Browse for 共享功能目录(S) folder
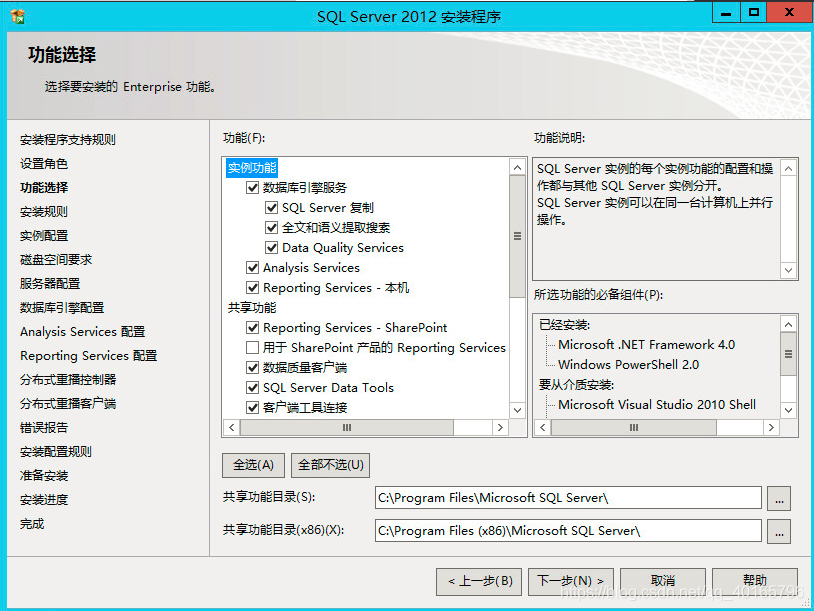 click(779, 498)
